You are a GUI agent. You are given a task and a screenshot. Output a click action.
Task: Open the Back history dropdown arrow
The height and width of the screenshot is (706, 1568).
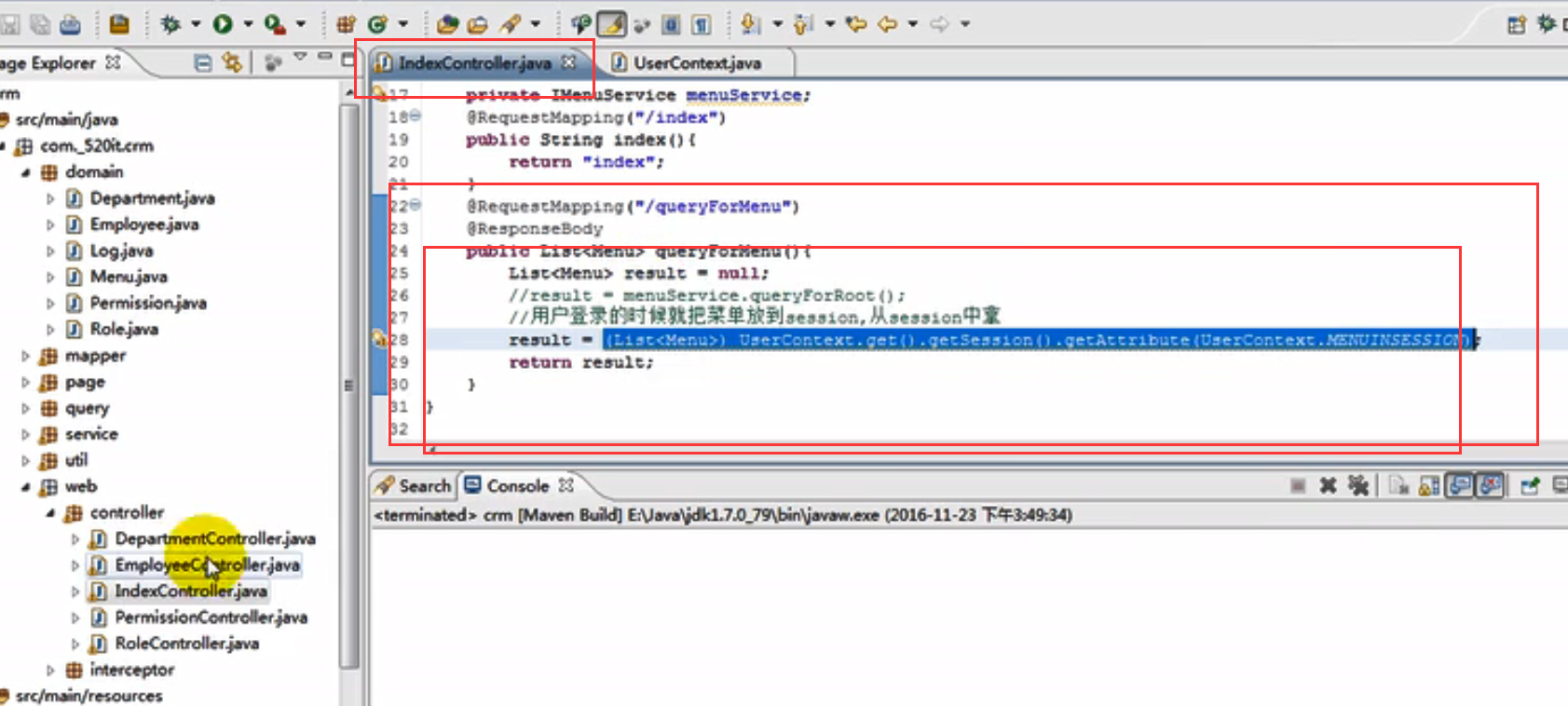coord(912,24)
